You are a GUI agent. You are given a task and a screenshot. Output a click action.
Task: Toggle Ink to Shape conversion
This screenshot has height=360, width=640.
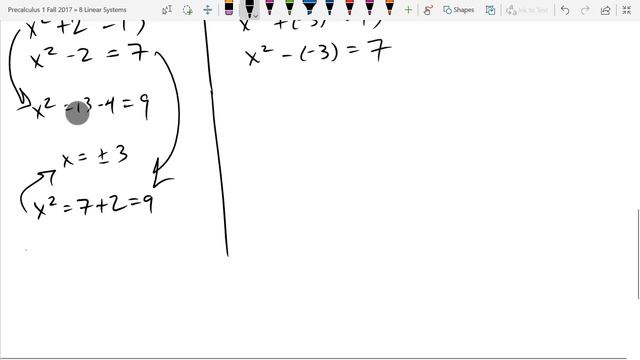[490, 10]
